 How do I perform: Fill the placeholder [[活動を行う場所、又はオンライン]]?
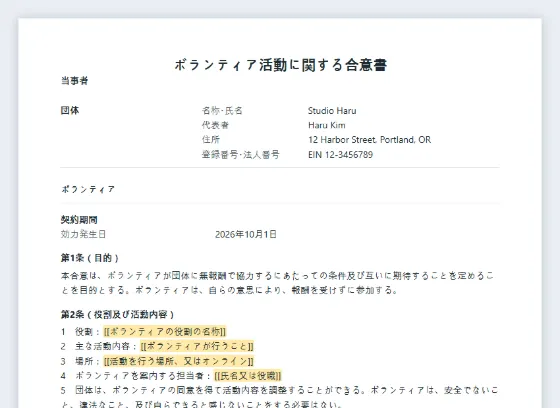(x=179, y=361)
